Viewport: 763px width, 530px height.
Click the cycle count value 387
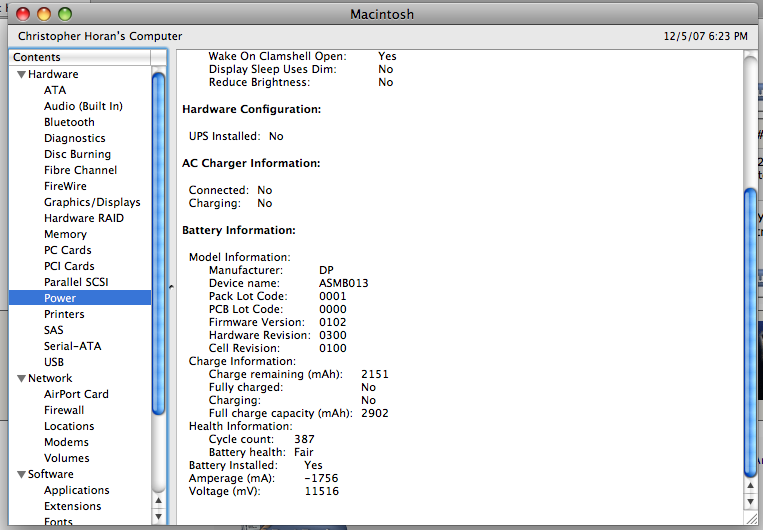(x=305, y=439)
